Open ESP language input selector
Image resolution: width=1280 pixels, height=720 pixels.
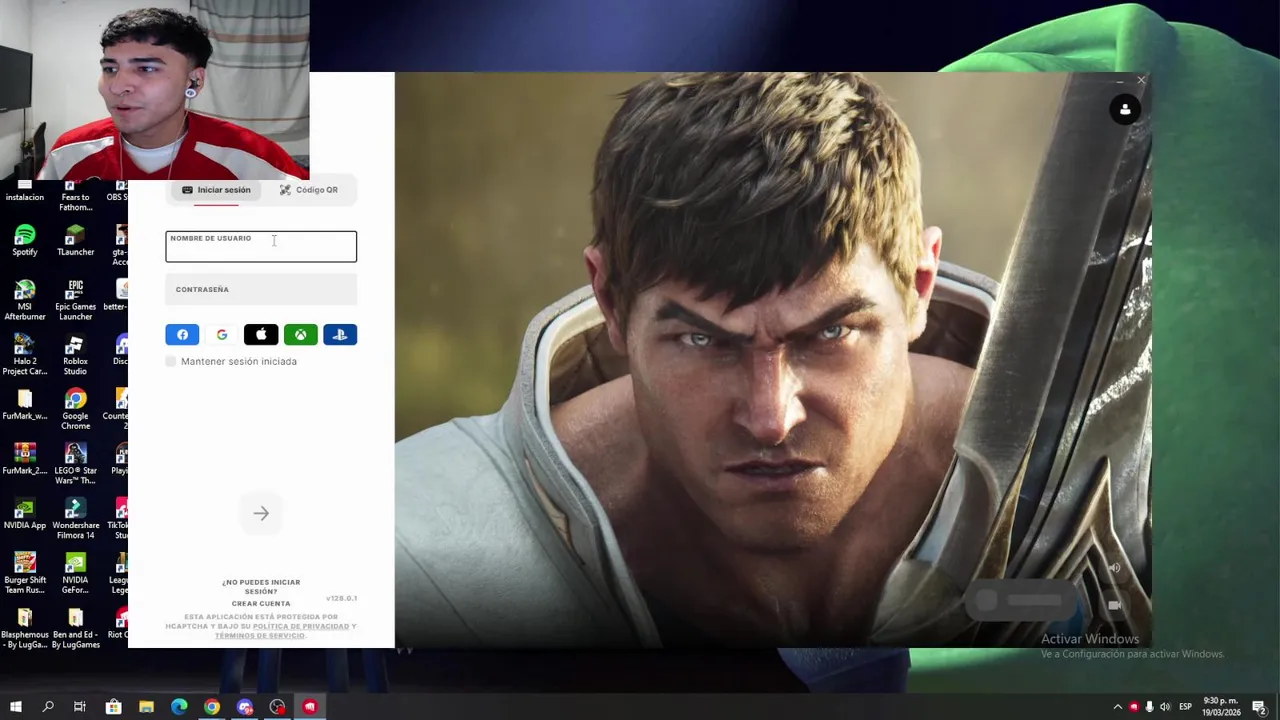1185,707
